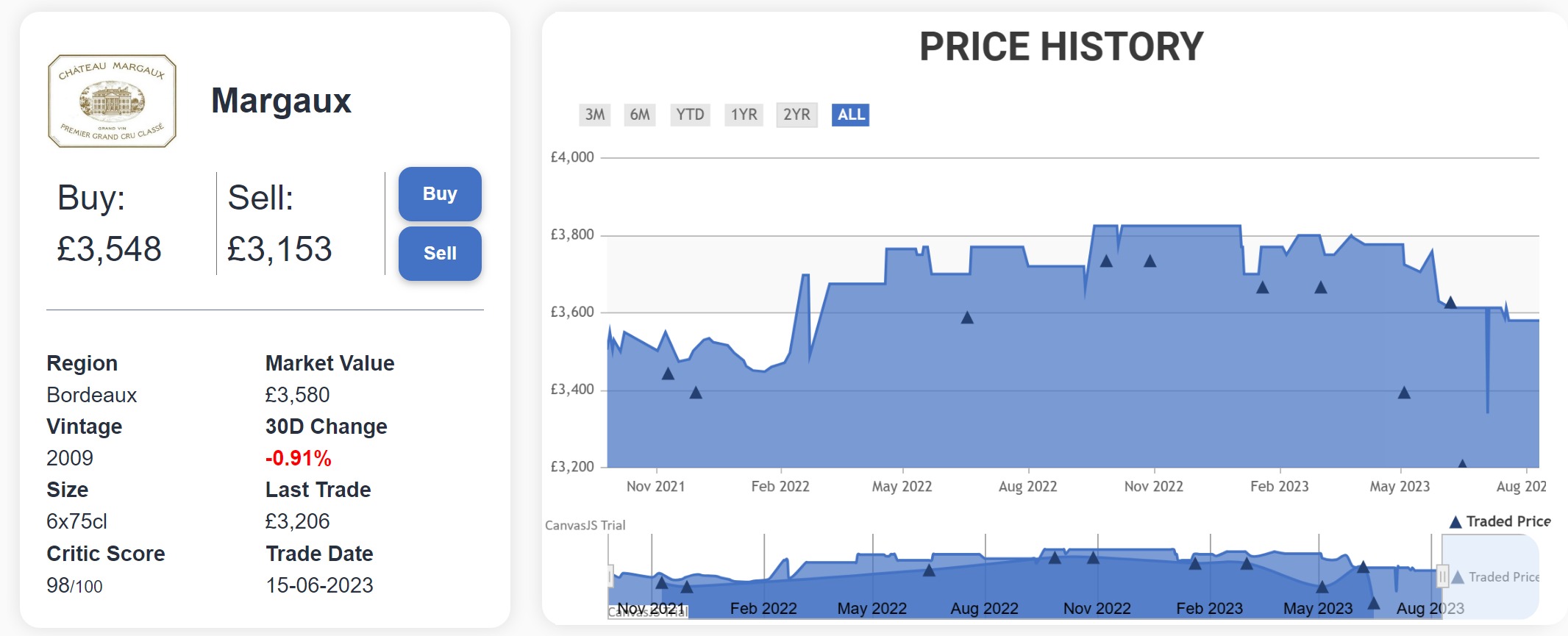Image resolution: width=1568 pixels, height=636 pixels.
Task: Click right handle of range navigator slider
Action: [x=1442, y=576]
